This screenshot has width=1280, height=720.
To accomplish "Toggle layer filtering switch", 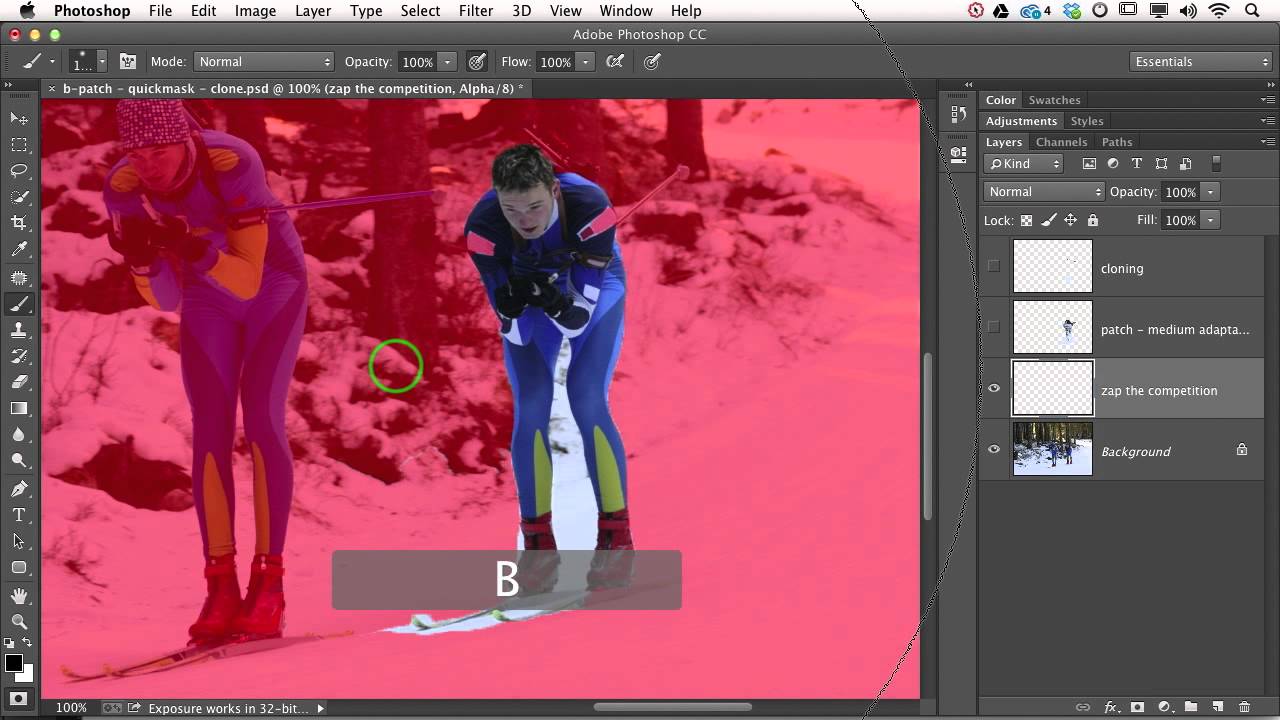I will (1216, 163).
